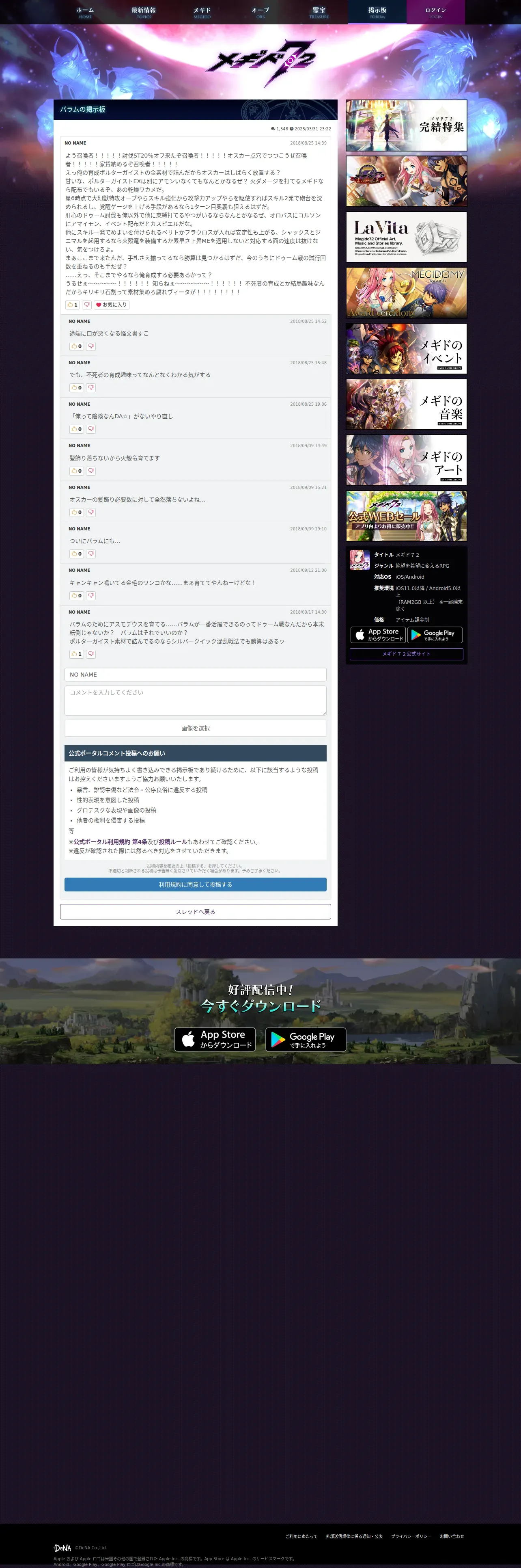Click the comment count 1,548 indicator

pos(280,129)
